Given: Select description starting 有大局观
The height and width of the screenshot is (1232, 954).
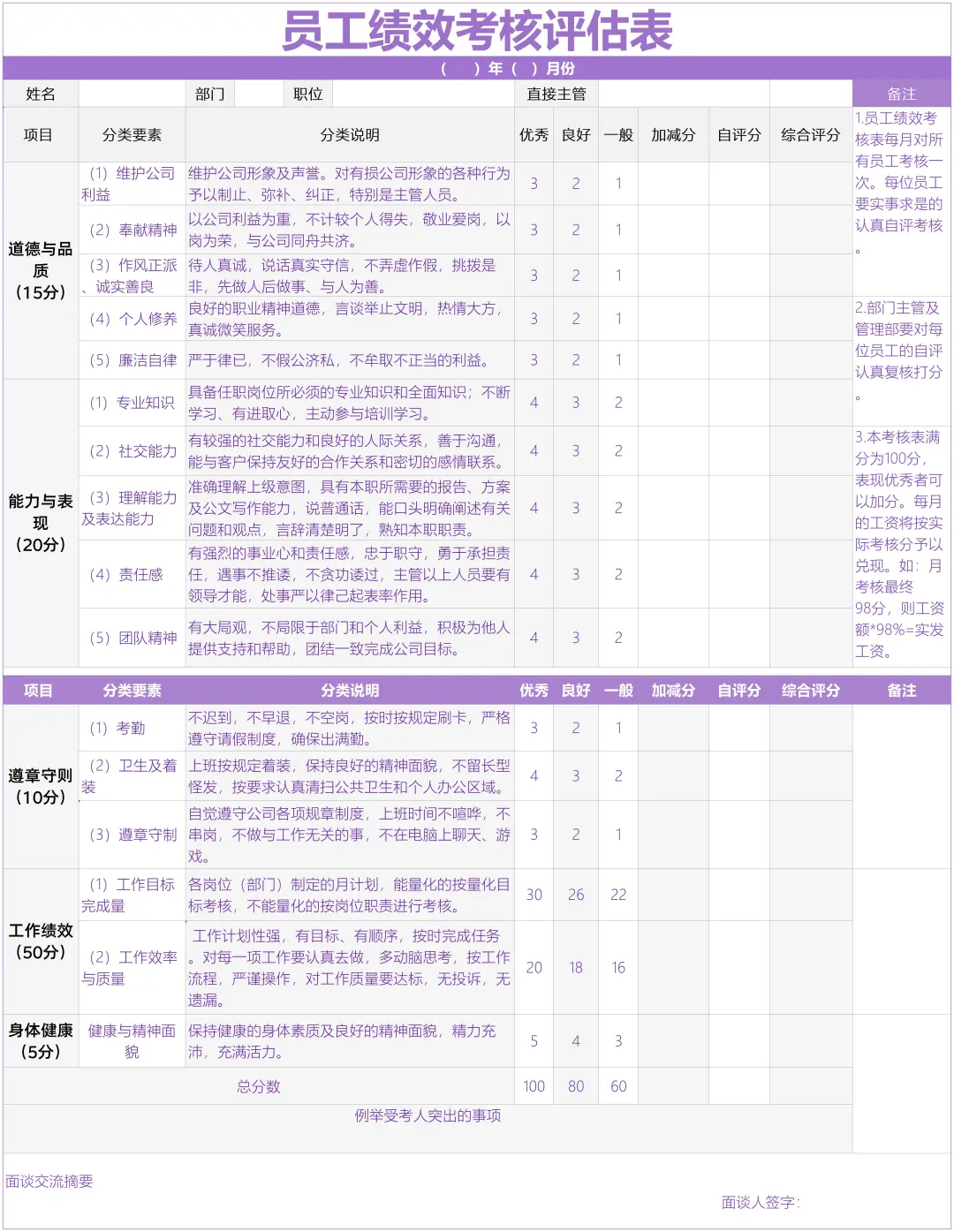Looking at the screenshot, I should pos(350,638).
